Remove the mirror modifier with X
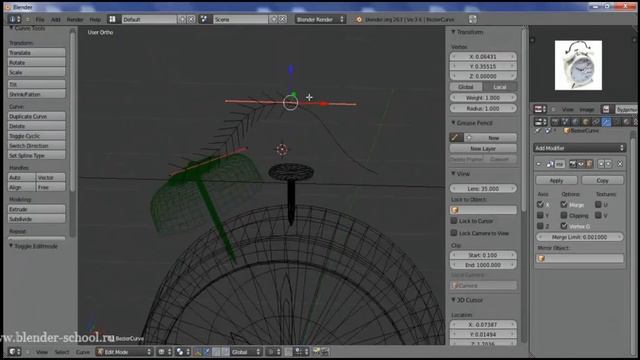The height and width of the screenshot is (360, 640). click(x=620, y=164)
